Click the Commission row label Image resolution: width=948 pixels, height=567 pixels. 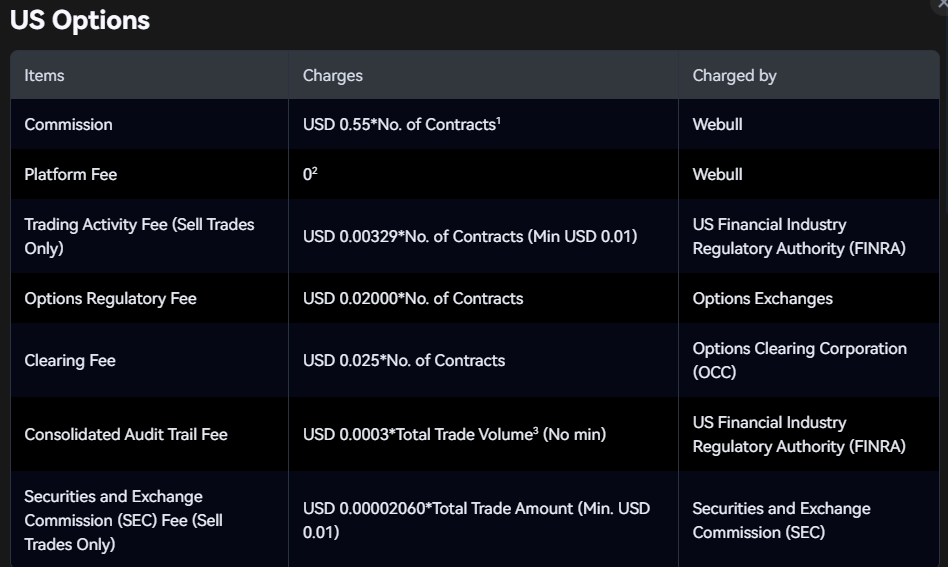coord(68,125)
